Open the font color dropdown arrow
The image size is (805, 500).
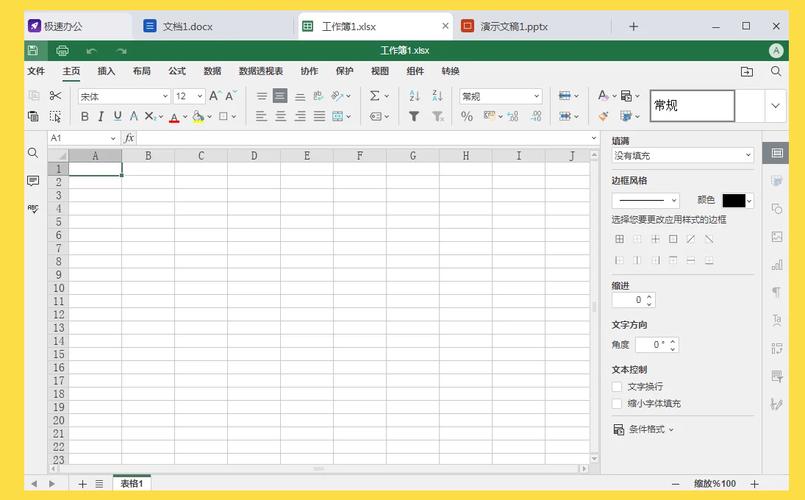[x=185, y=117]
